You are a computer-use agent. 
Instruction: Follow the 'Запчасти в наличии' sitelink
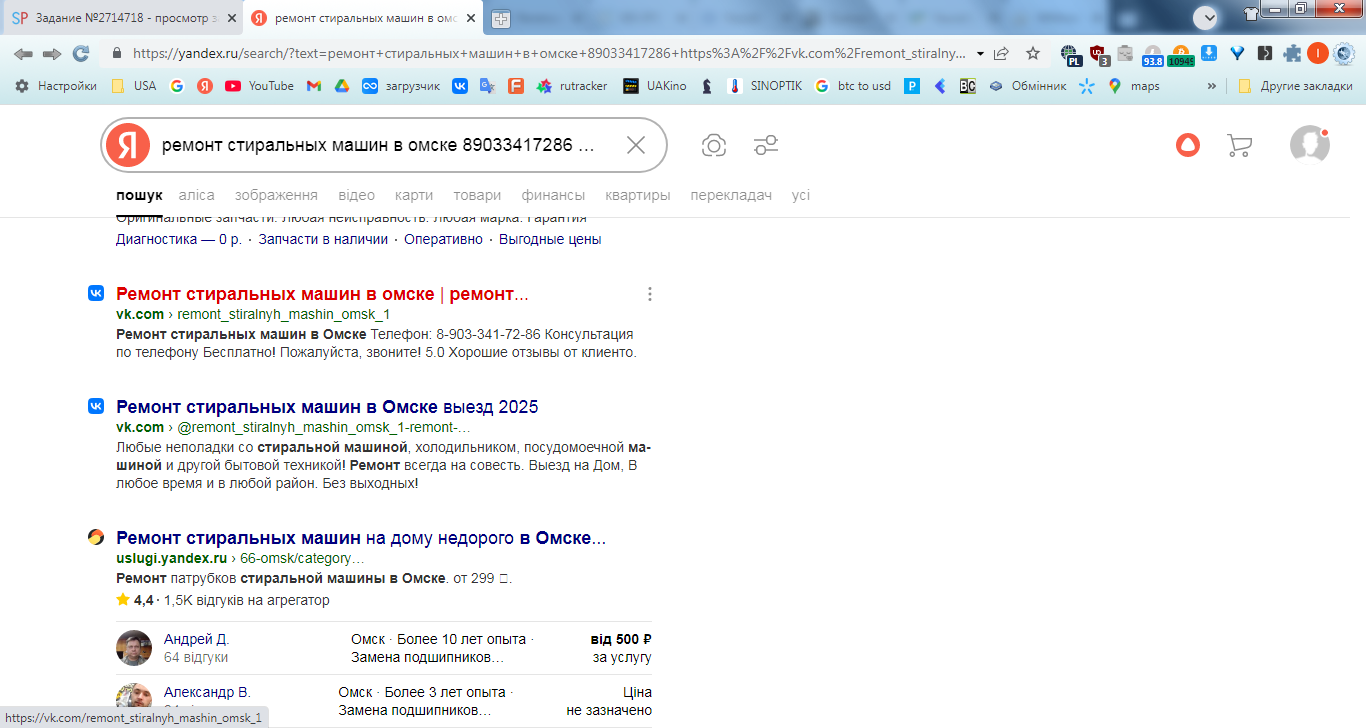323,239
